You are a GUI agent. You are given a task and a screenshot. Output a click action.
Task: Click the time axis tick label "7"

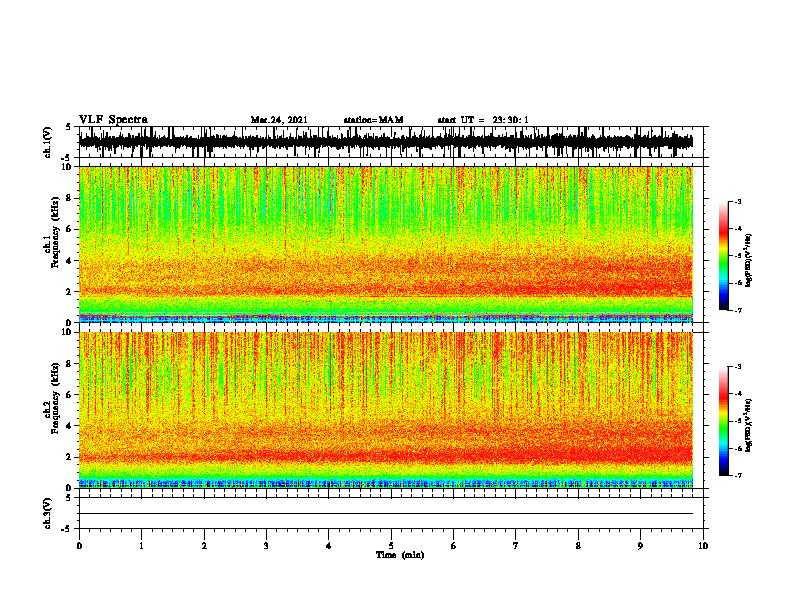516,546
